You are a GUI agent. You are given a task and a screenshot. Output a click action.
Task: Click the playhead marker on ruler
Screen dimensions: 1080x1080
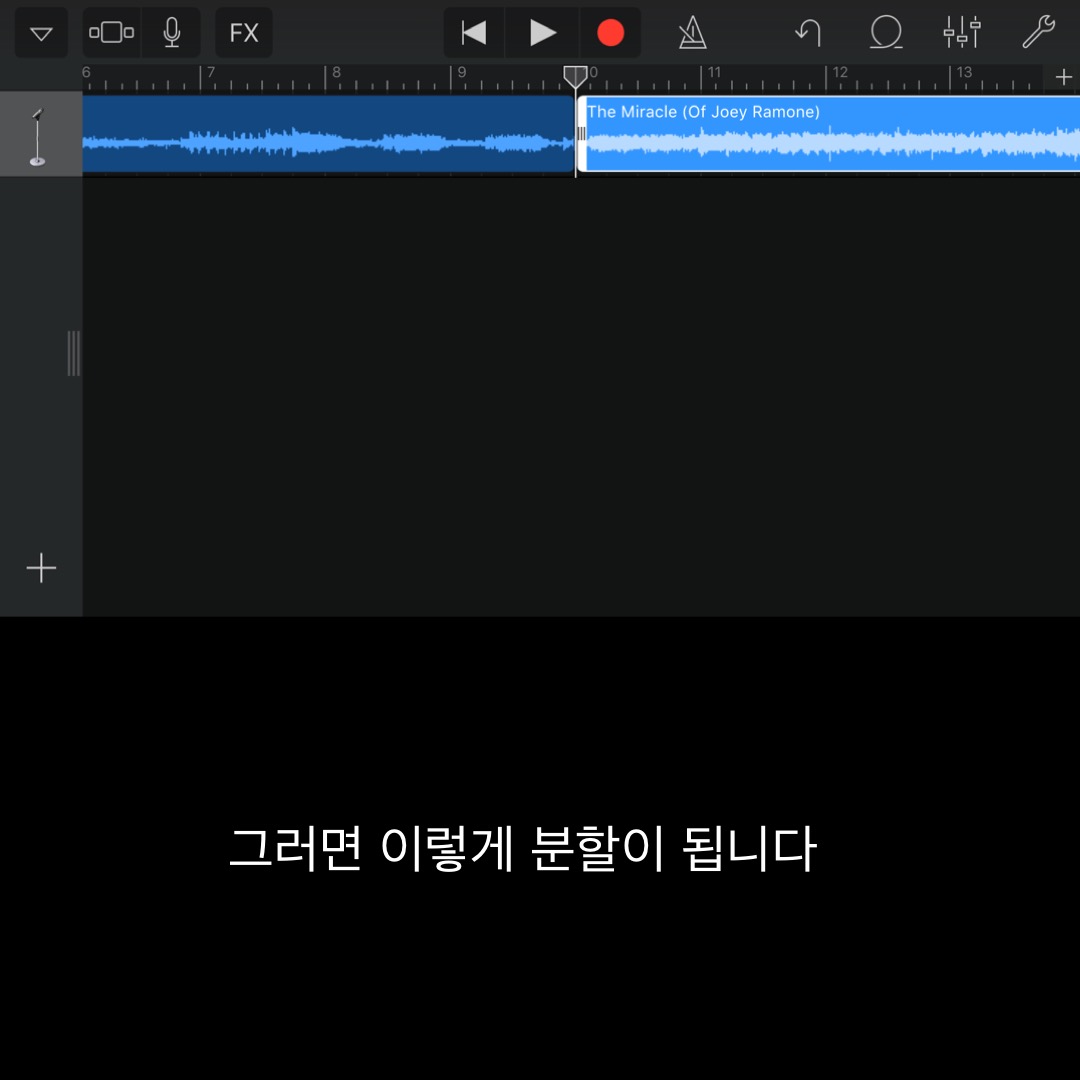575,77
